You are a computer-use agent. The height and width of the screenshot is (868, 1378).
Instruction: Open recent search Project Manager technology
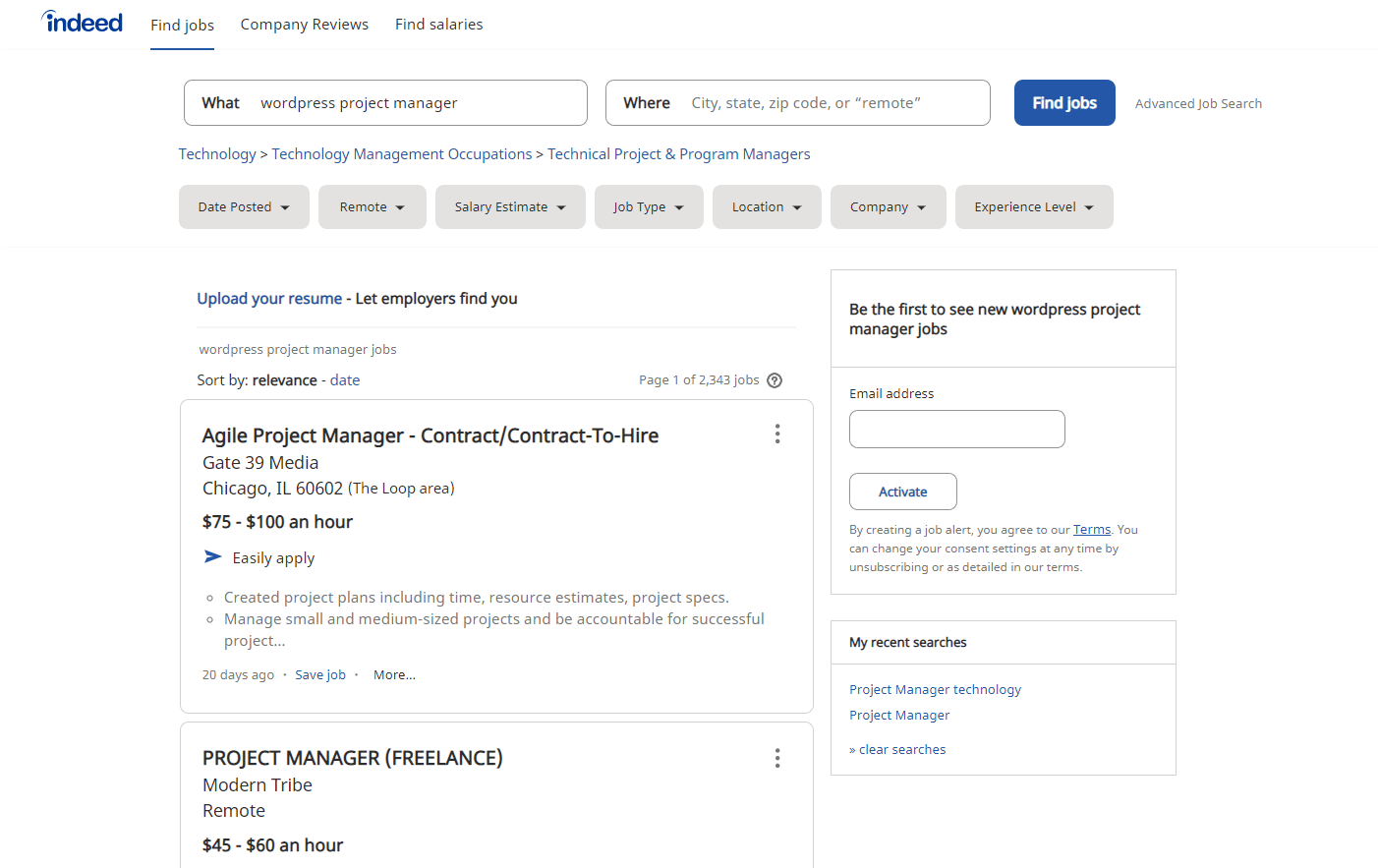(936, 690)
